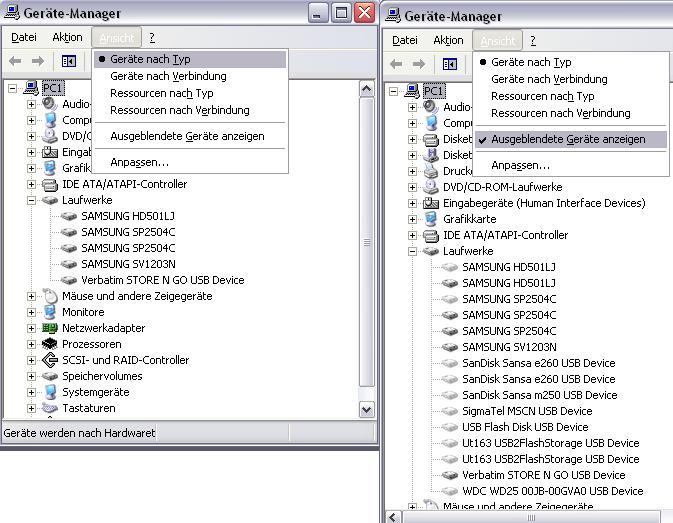
Task: Click the console tree icon in left toolbar
Action: [69, 61]
